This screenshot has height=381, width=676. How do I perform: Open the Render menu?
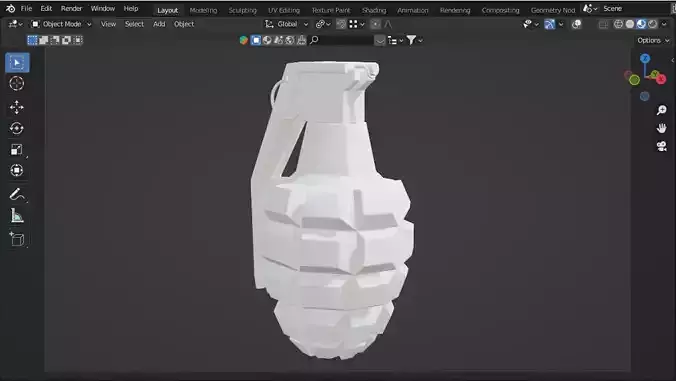point(71,9)
